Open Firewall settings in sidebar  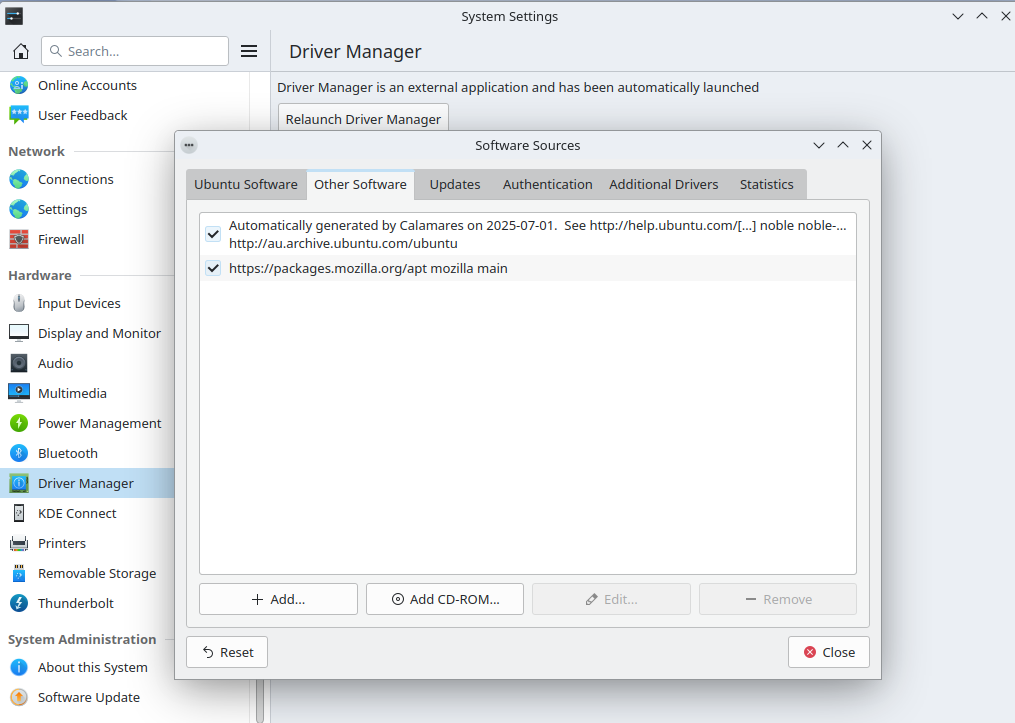[61, 239]
